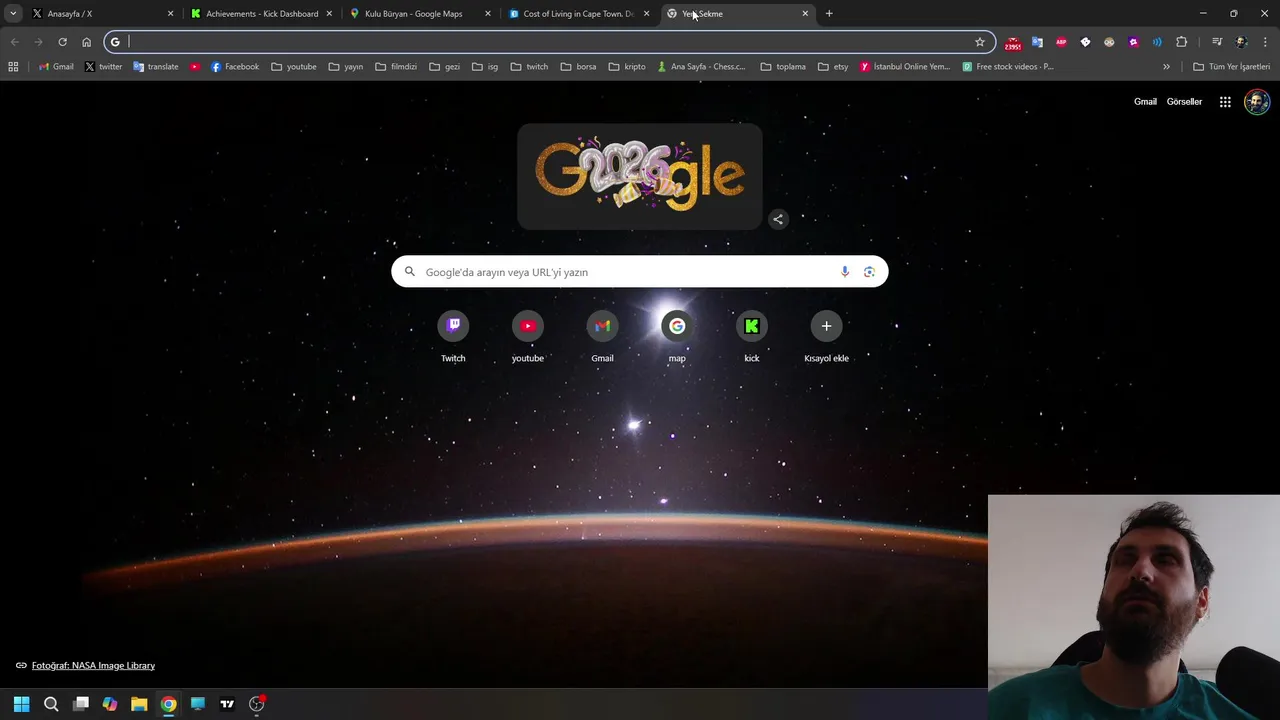
Task: Click the microphone voice search icon
Action: [845, 272]
